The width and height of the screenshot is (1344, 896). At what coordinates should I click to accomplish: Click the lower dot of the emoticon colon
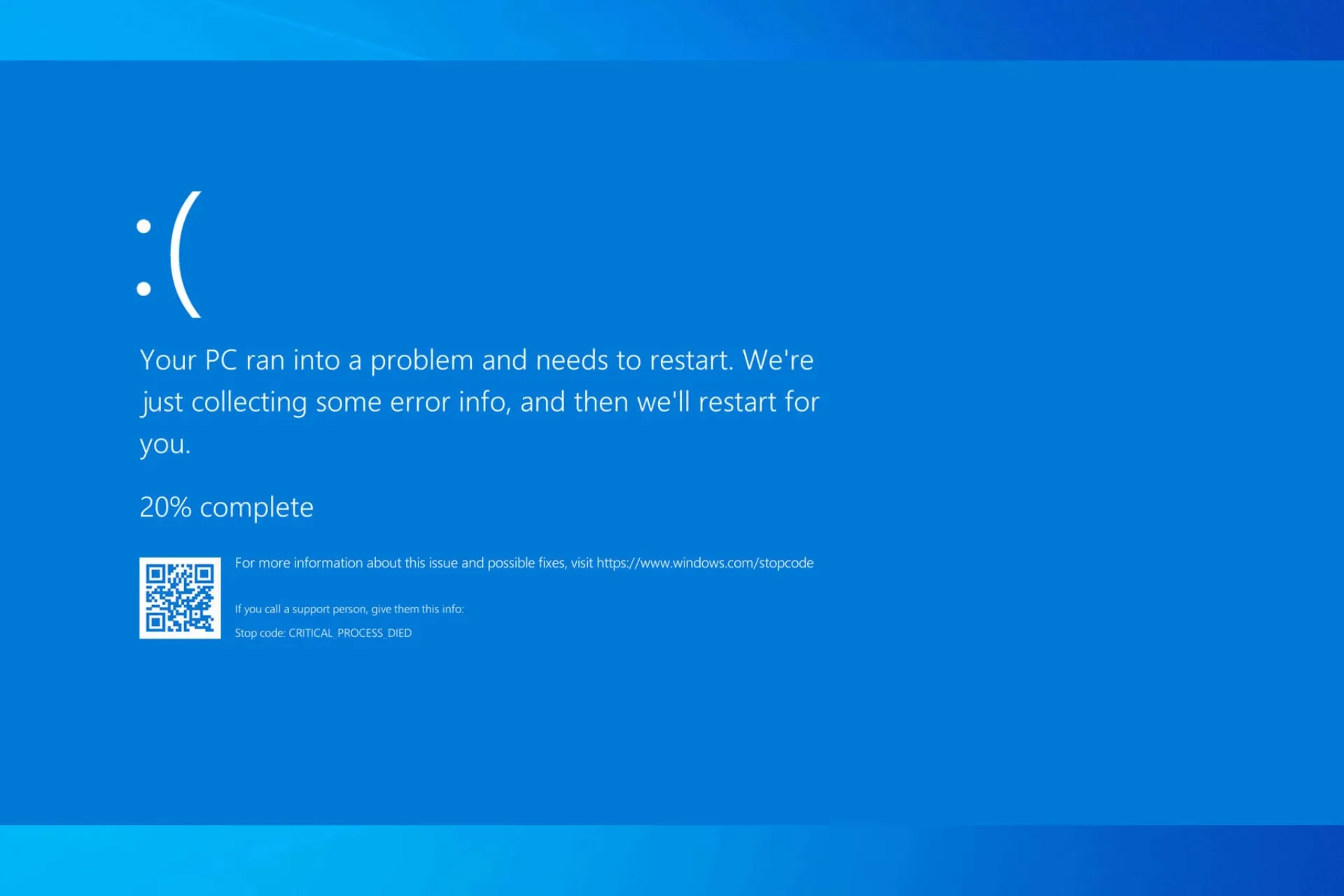pos(144,288)
